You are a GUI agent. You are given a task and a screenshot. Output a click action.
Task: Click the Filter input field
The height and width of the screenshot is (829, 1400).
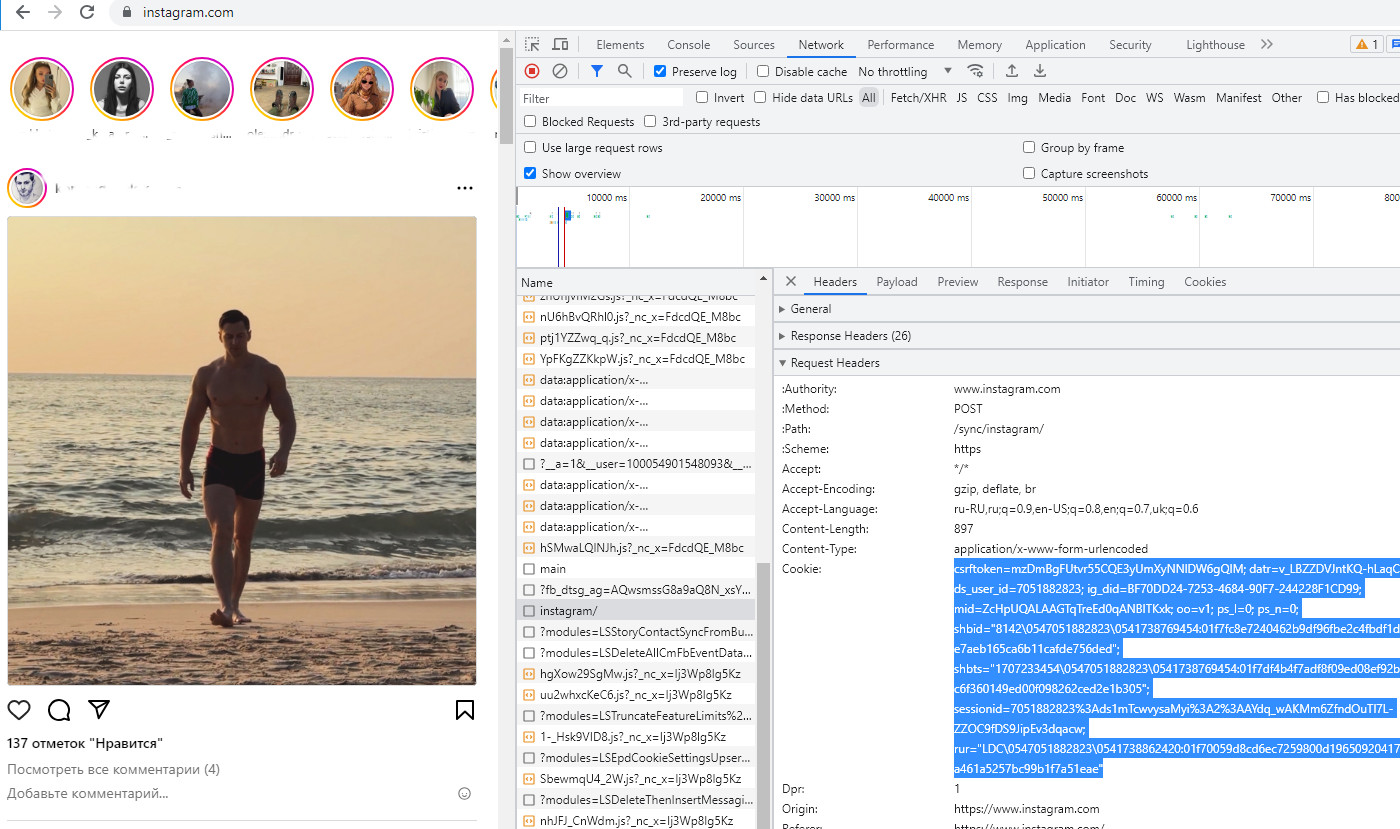[x=601, y=98]
